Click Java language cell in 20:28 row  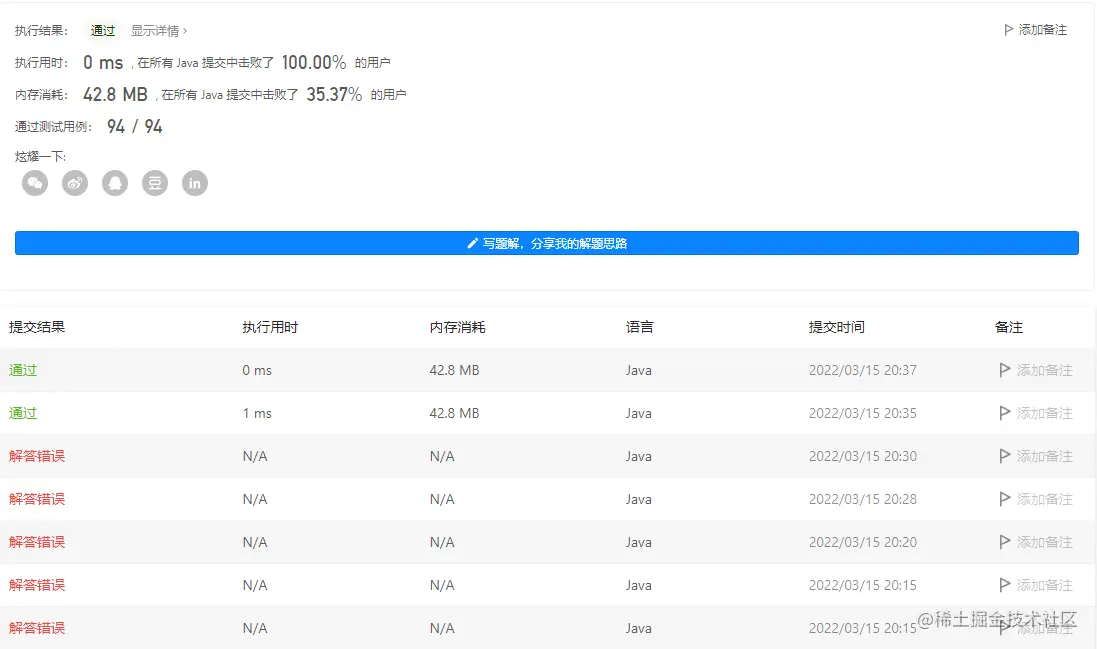(x=639, y=499)
